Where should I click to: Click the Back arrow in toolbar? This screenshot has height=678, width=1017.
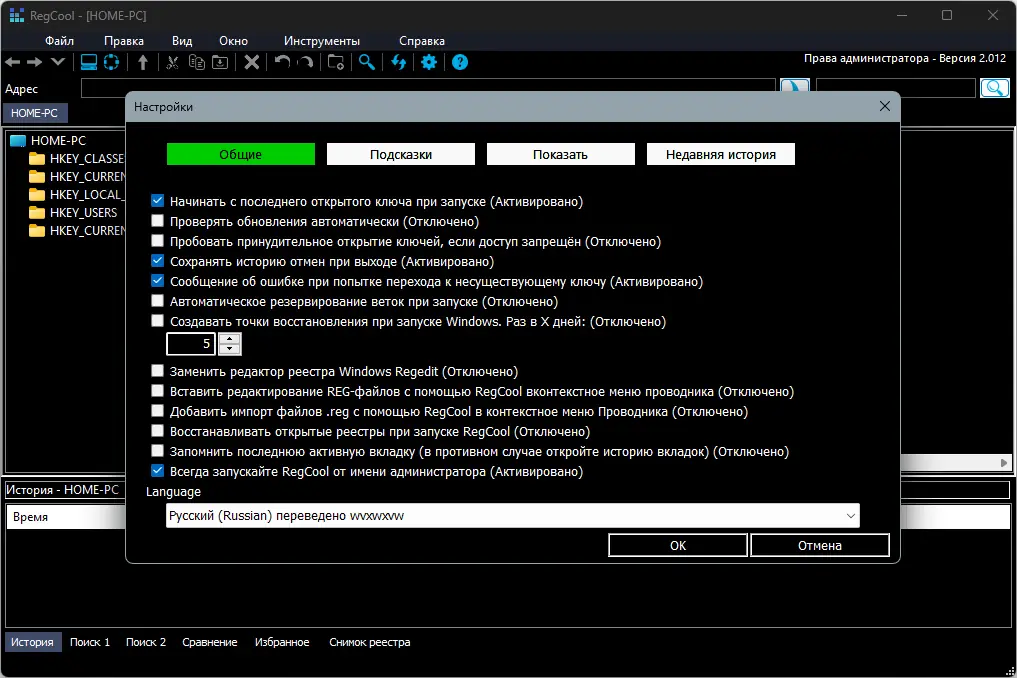pyautogui.click(x=13, y=62)
